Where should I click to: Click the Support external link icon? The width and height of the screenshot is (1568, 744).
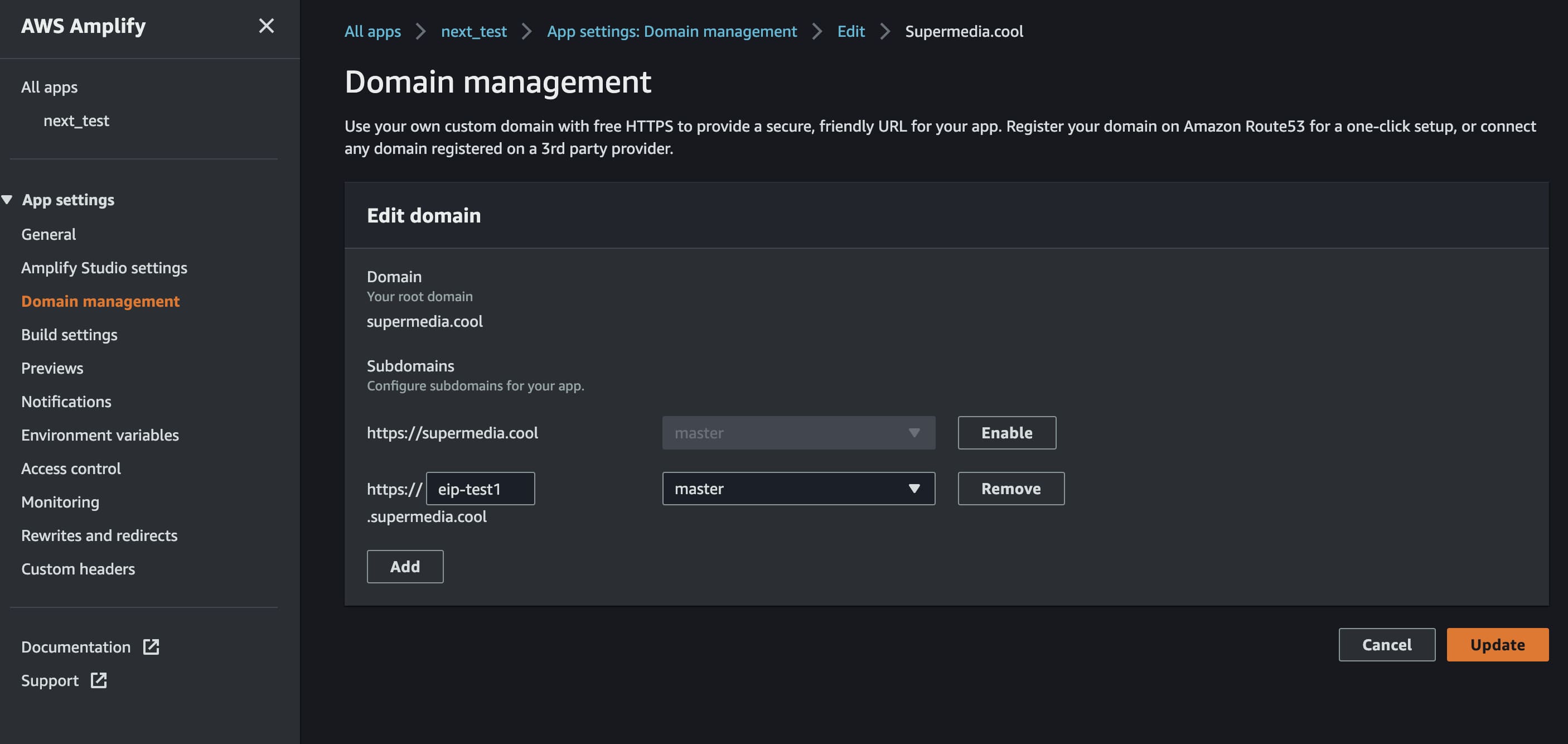(x=99, y=680)
